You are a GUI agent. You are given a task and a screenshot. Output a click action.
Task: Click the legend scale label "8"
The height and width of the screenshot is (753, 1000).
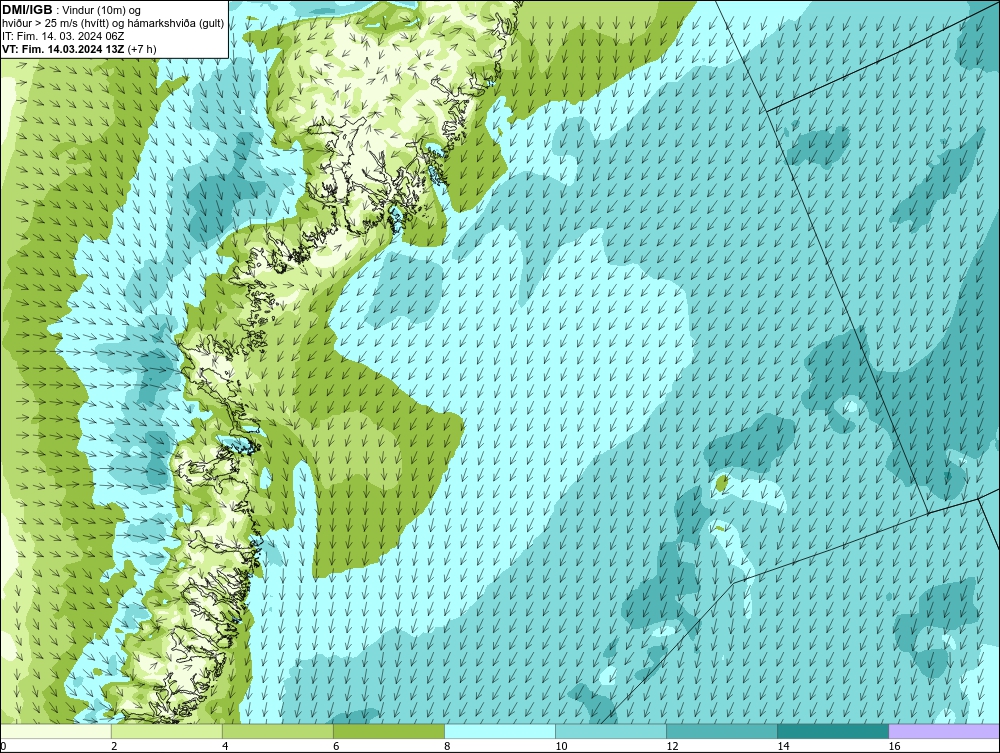(x=447, y=746)
